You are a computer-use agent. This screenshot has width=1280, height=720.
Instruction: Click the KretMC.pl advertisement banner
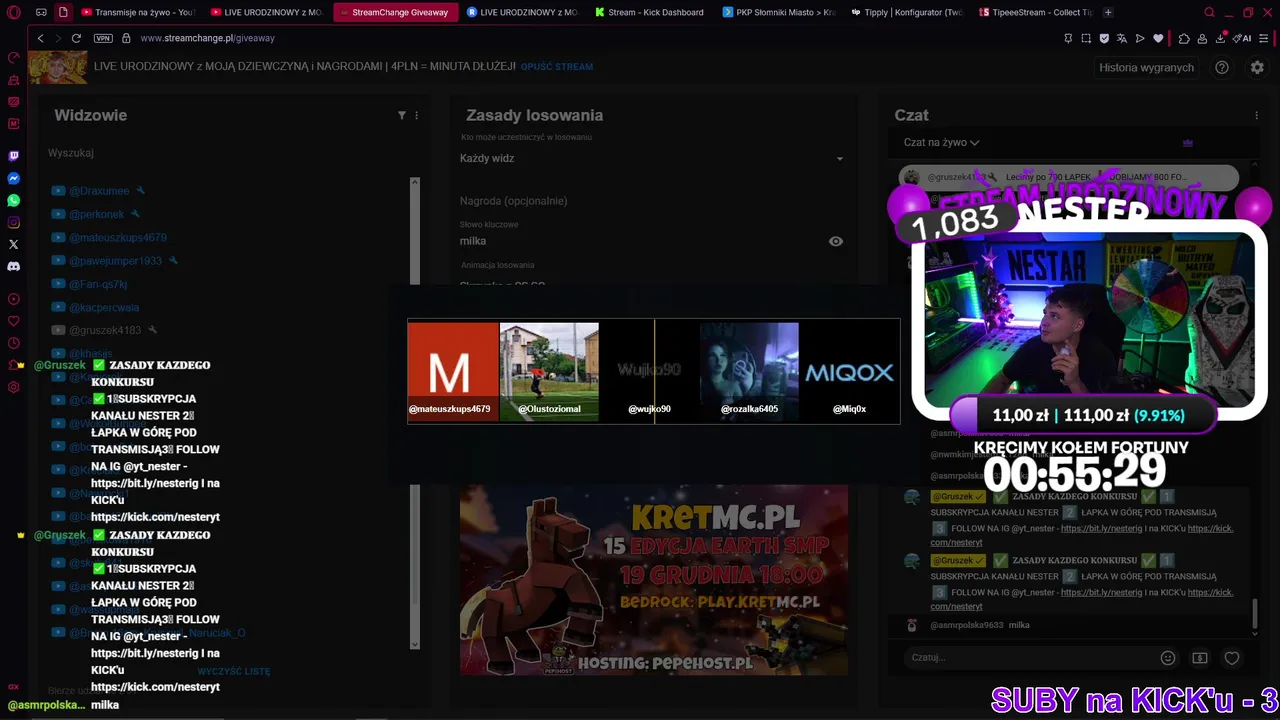point(654,580)
